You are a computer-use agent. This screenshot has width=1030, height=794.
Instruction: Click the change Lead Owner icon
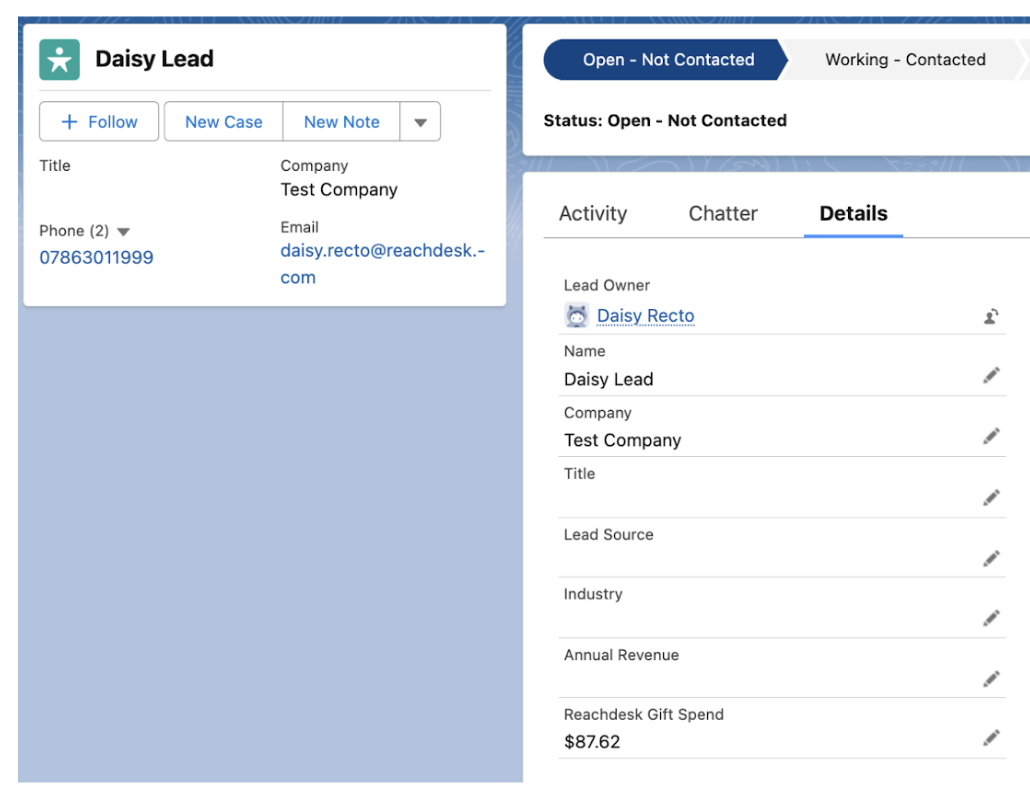click(x=990, y=316)
